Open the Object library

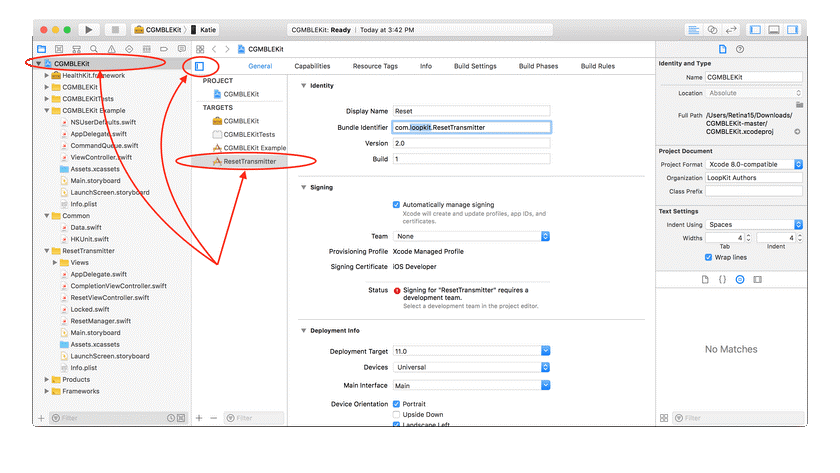pos(740,280)
